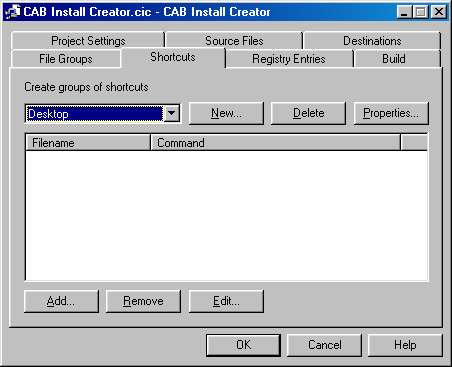Click the Remove shortcut button

pos(143,301)
